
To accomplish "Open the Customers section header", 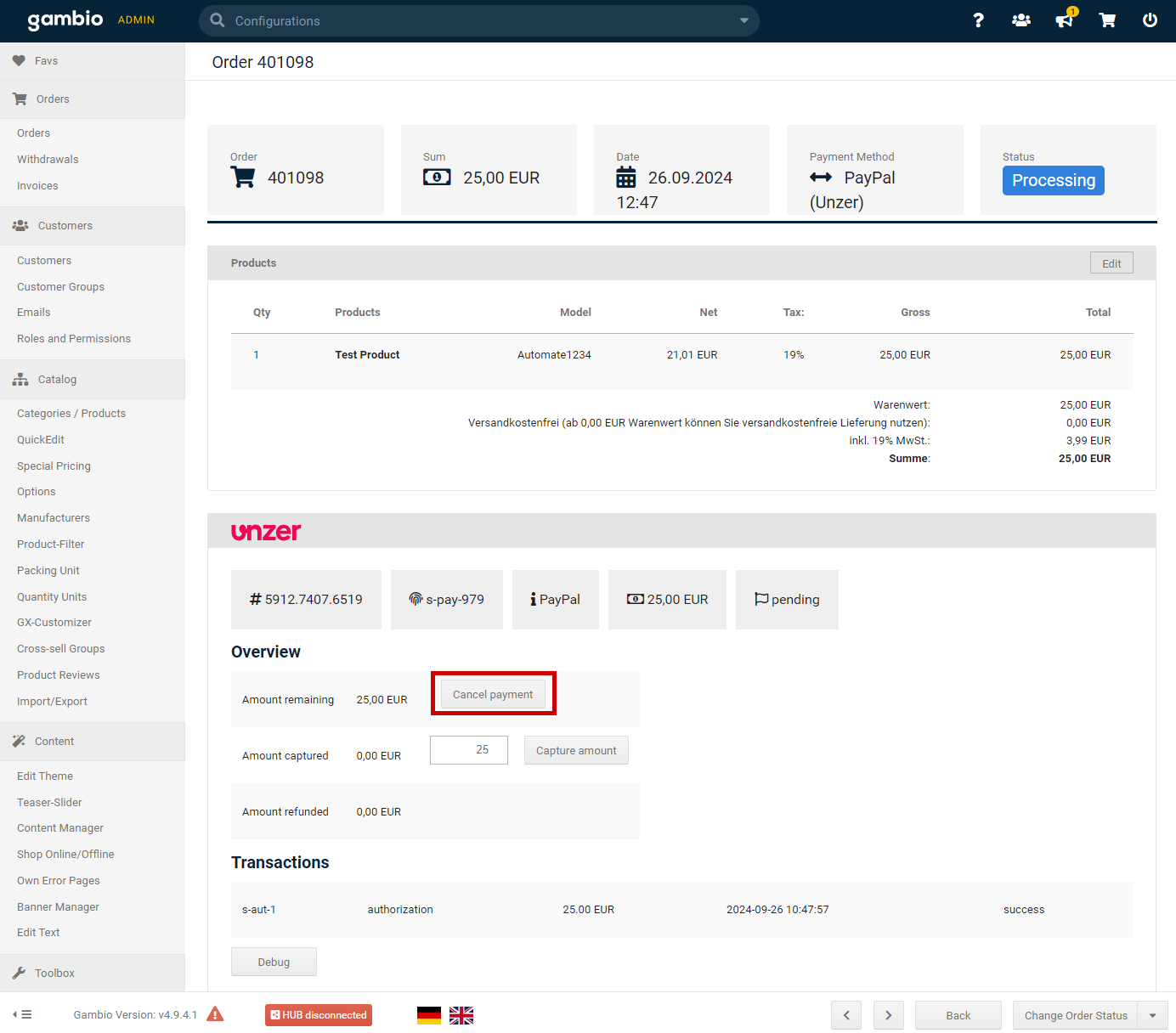I will tap(92, 226).
